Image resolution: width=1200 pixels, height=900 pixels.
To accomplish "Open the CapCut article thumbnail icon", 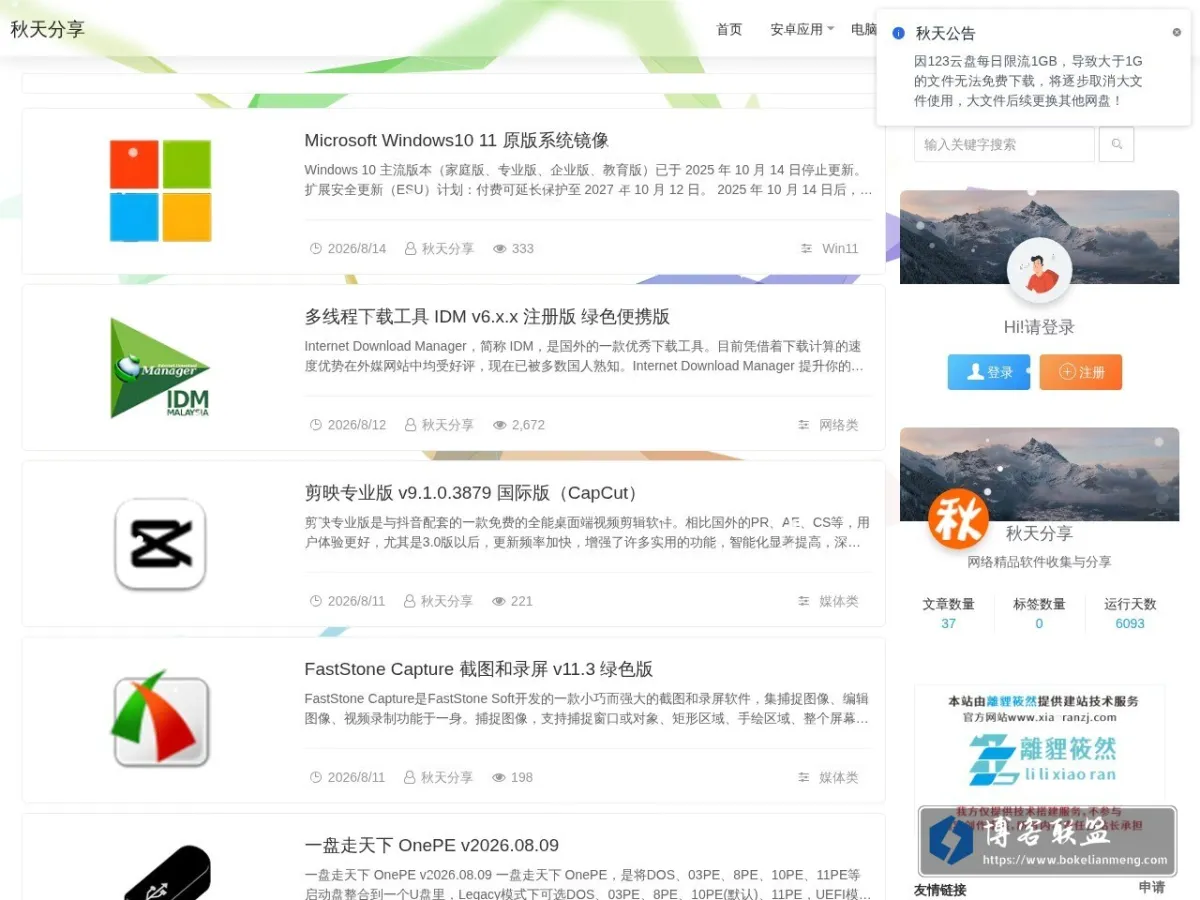I will (x=160, y=544).
